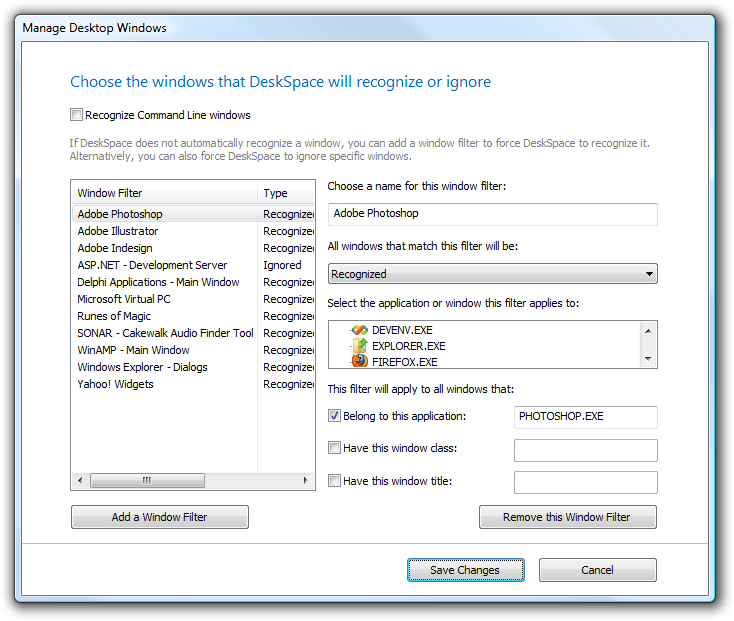
Task: Open the Recognized filter type dropdown
Action: [492, 274]
